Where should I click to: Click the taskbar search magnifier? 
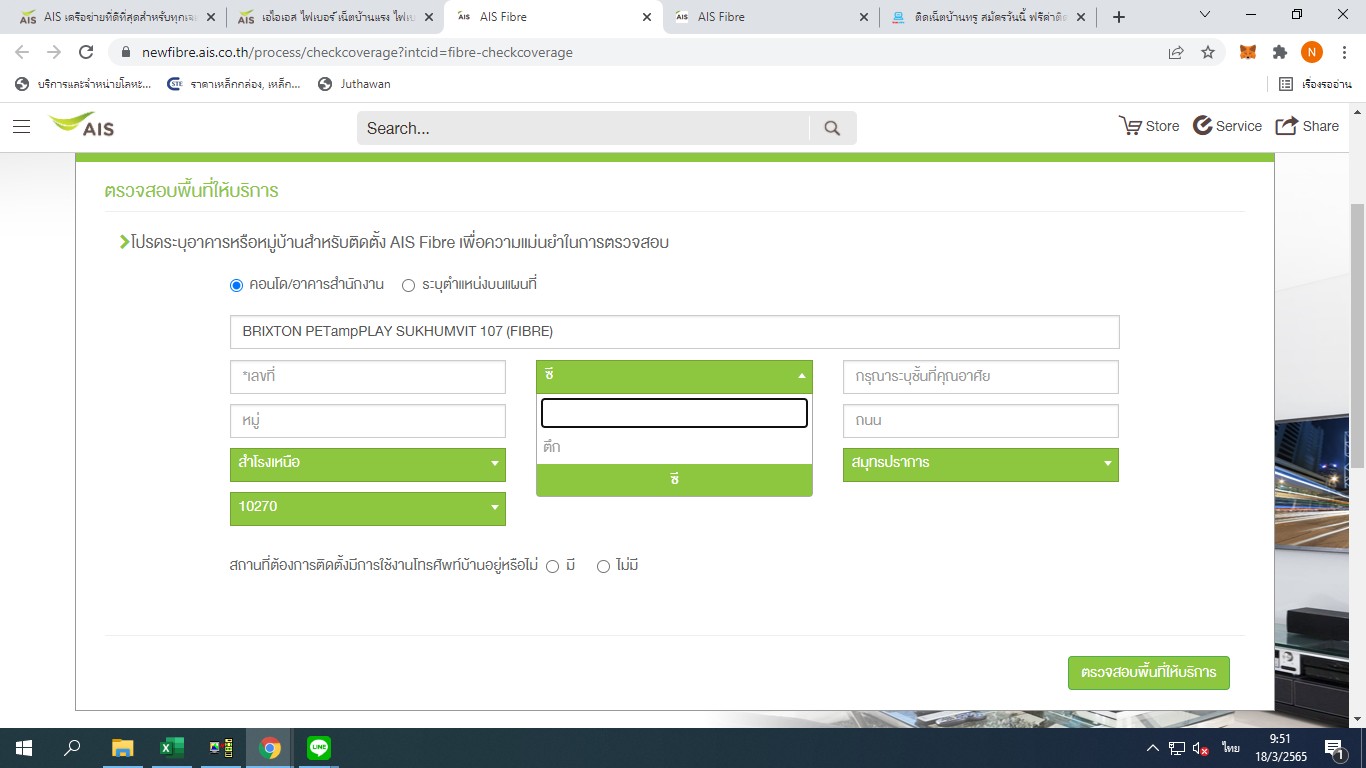72,748
